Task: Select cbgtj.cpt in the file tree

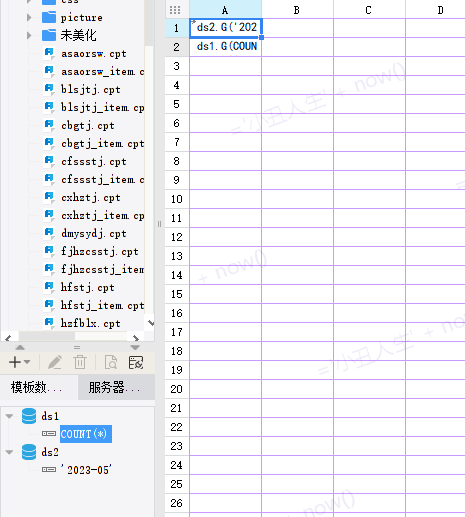Action: (x=88, y=125)
